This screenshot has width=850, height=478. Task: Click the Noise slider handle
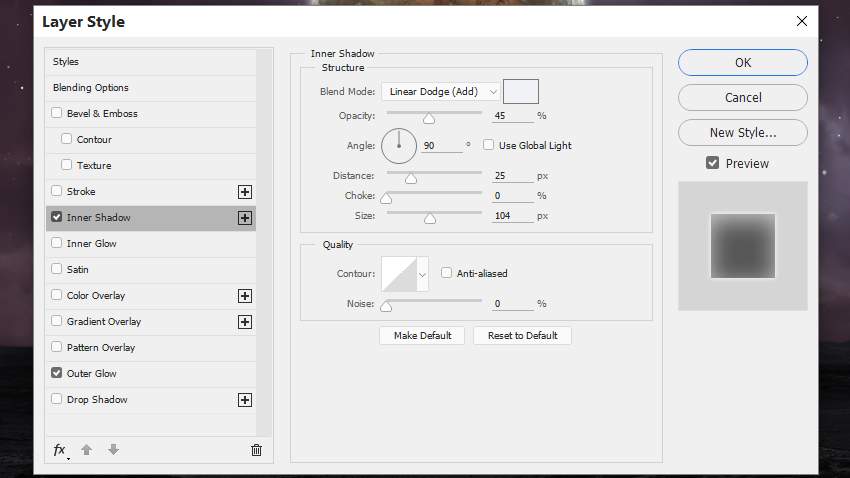386,307
